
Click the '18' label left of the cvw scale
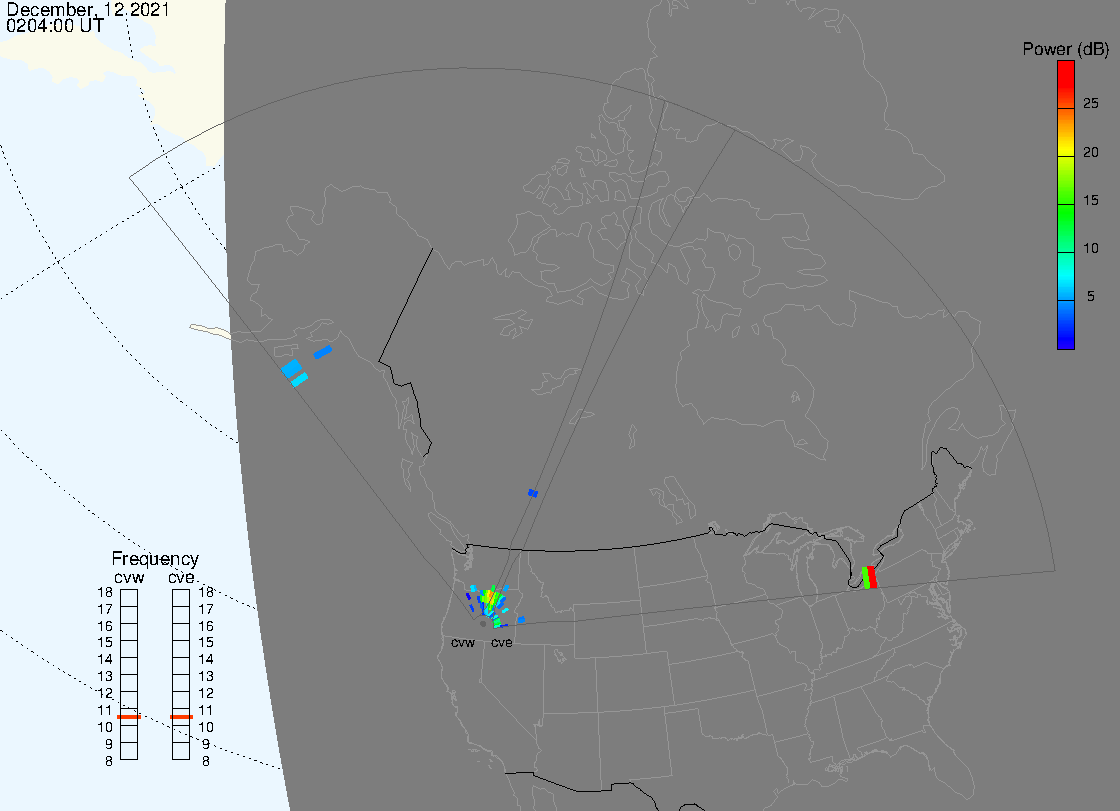105,592
